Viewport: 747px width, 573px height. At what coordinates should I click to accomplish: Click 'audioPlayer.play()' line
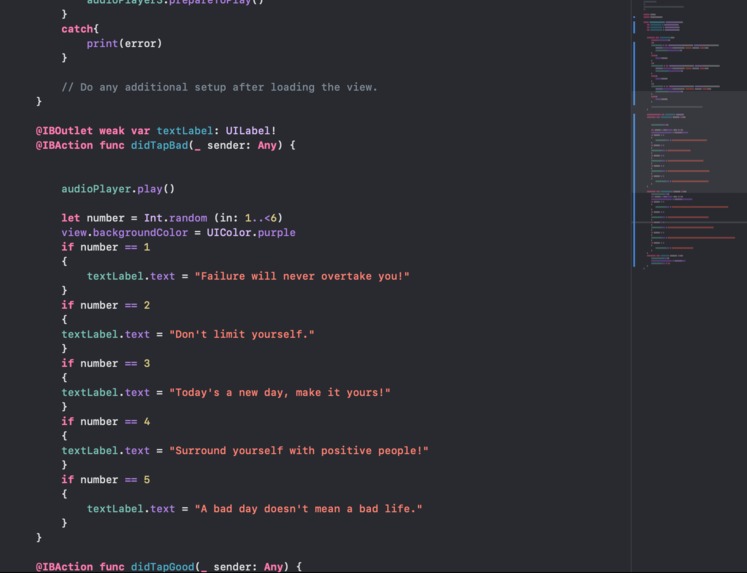(x=118, y=189)
